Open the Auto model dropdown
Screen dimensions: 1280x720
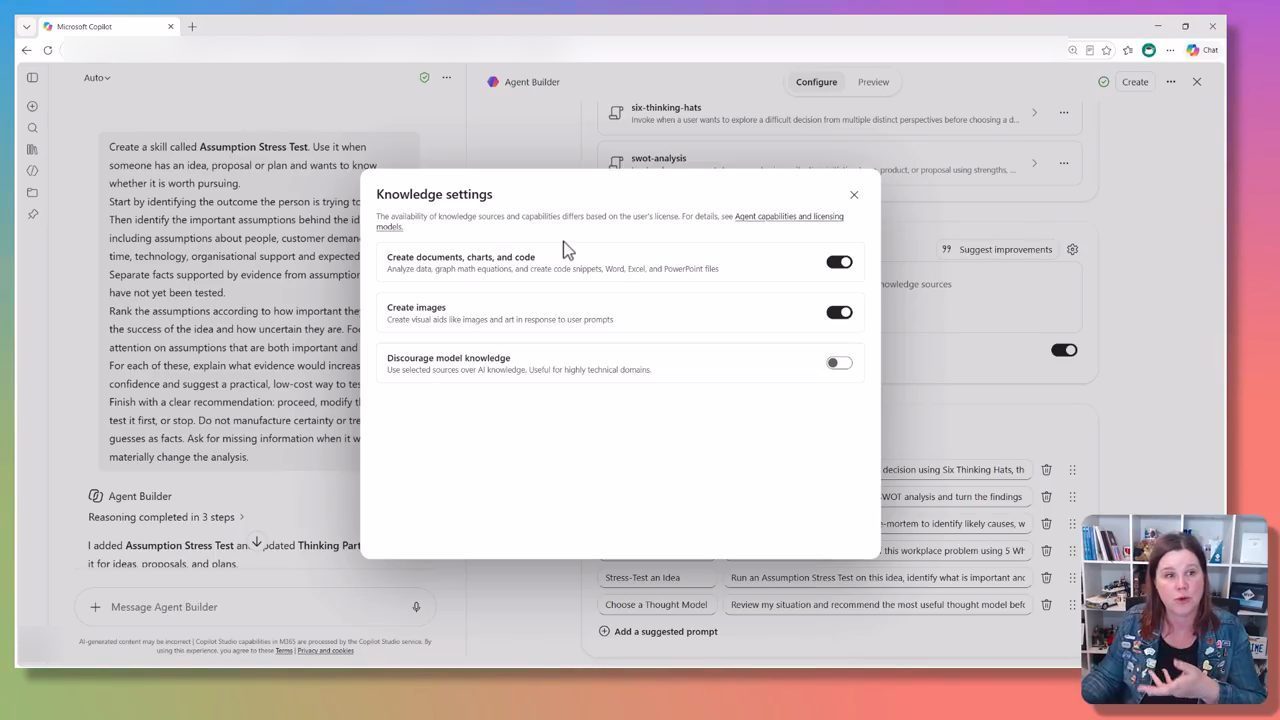[97, 77]
